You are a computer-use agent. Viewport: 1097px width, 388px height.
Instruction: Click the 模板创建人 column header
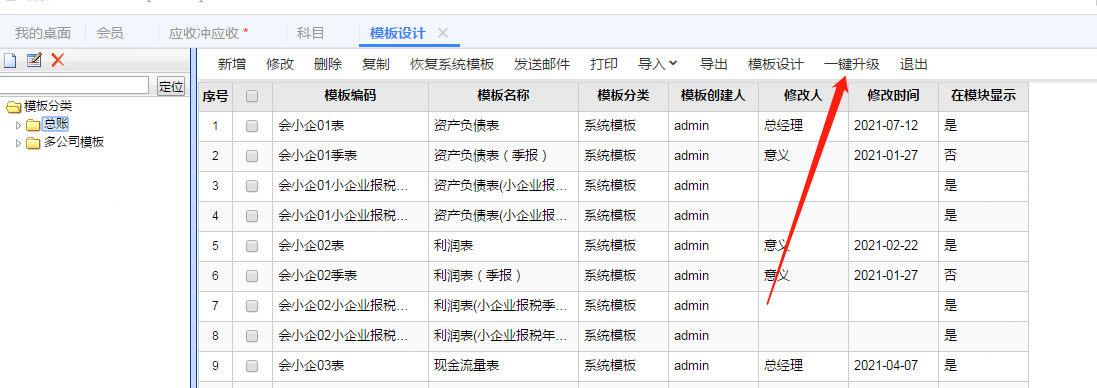coord(714,96)
